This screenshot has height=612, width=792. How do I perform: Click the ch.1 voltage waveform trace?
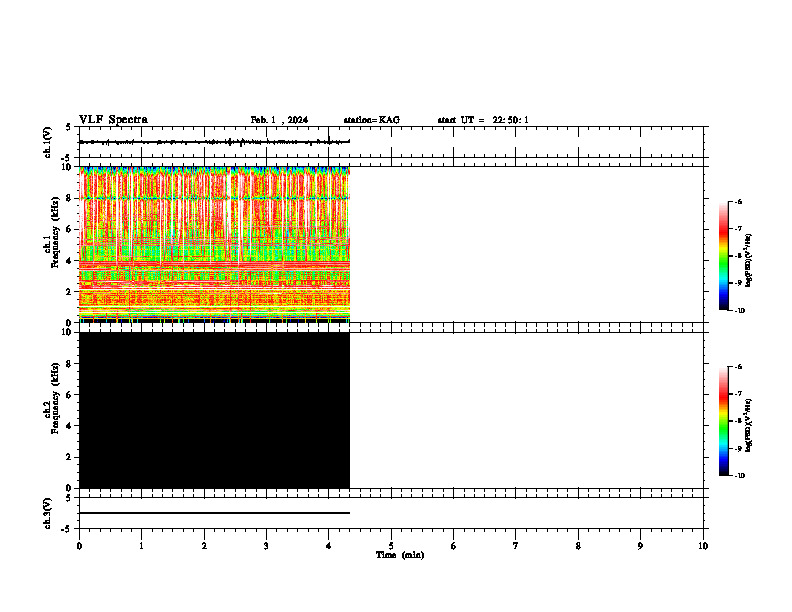(x=214, y=142)
